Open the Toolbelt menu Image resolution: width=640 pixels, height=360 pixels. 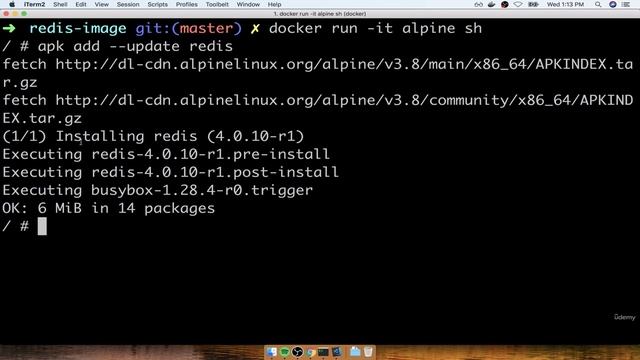pos(217,4)
